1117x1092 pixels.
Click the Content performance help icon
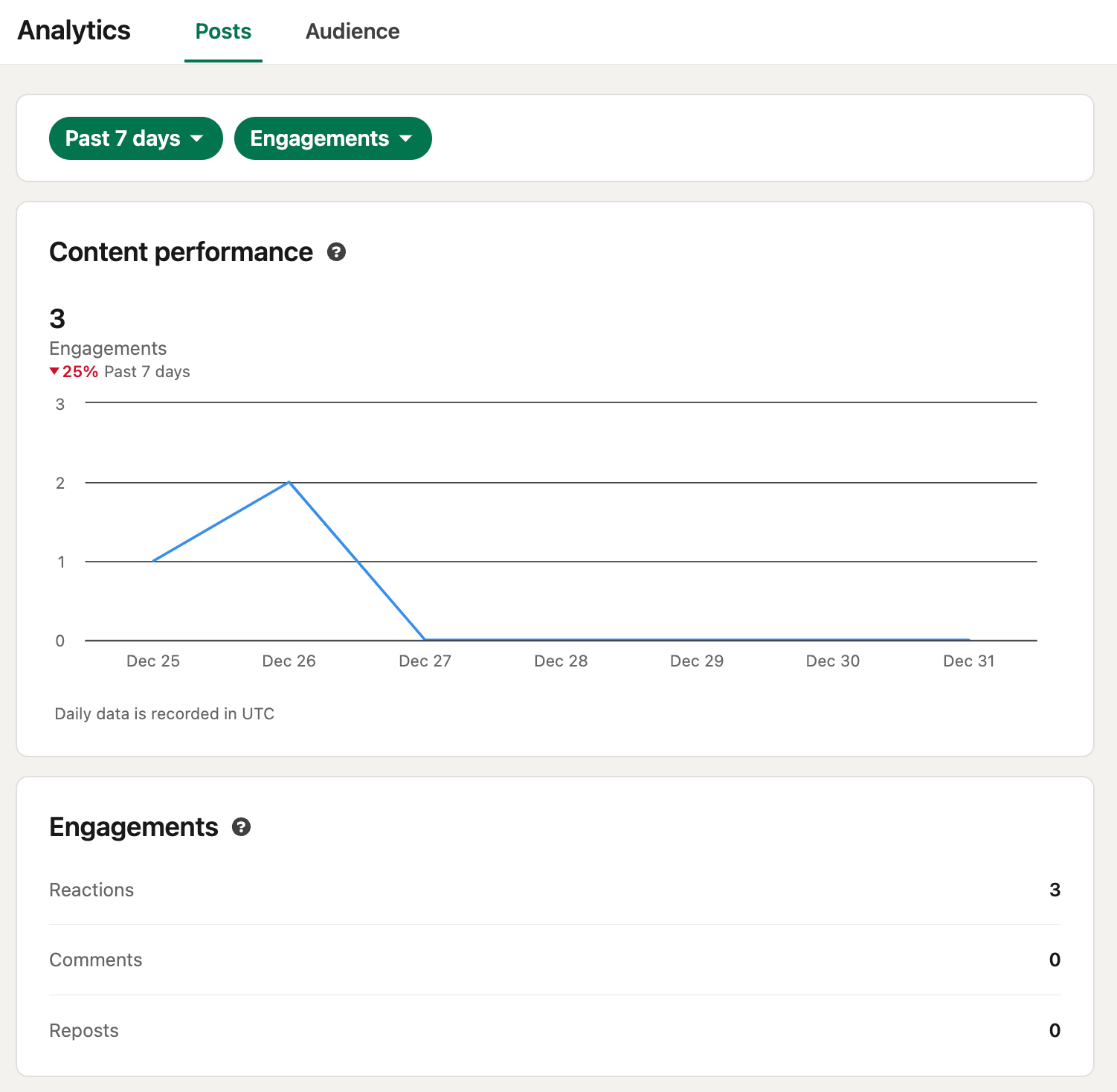point(336,252)
